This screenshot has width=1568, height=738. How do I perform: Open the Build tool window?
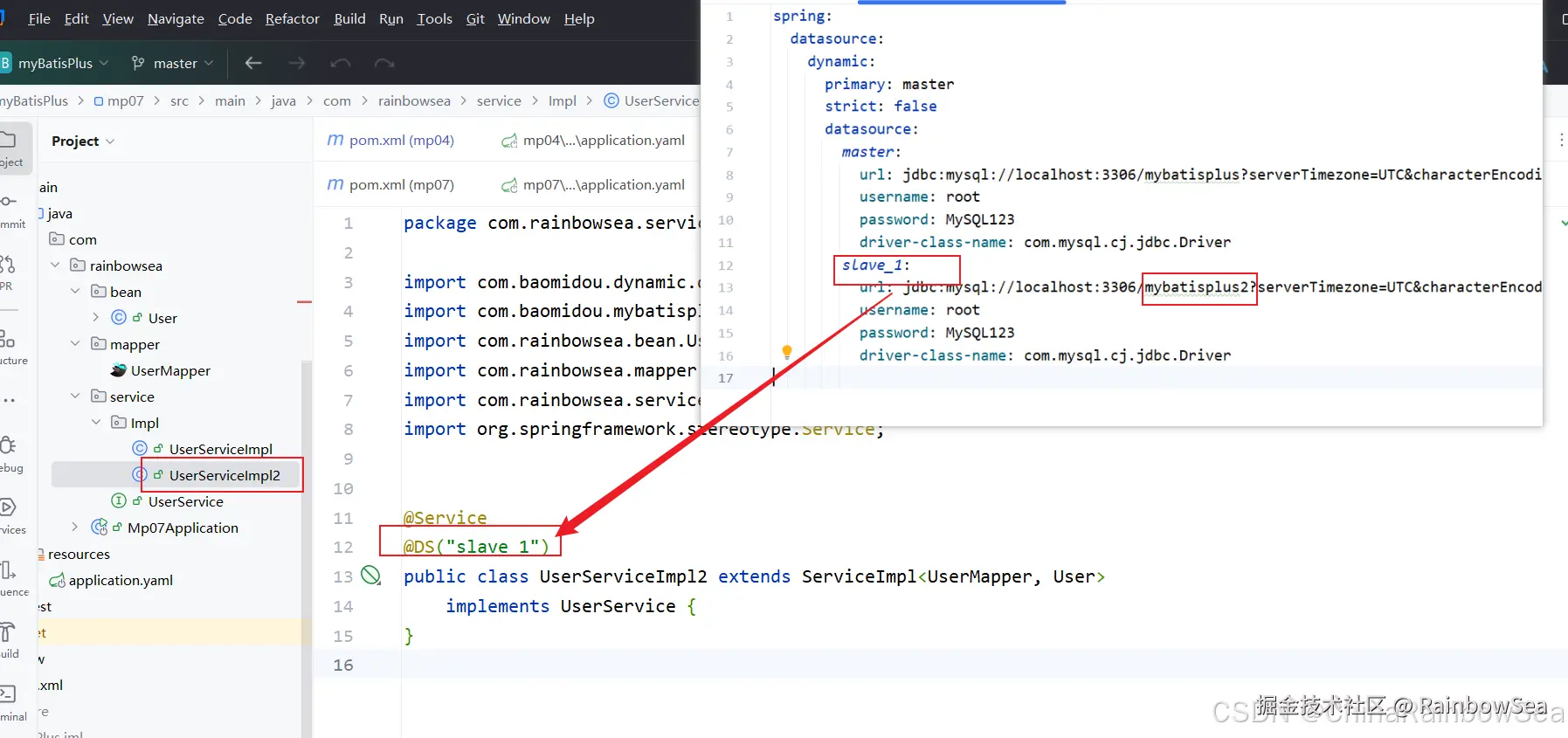tap(9, 640)
